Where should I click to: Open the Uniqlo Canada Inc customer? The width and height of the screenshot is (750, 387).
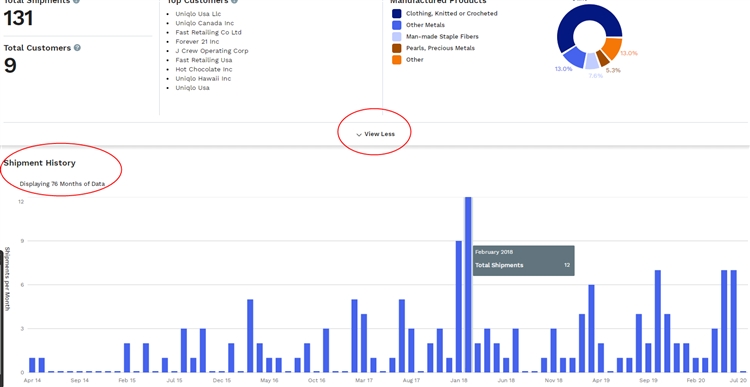[x=205, y=23]
